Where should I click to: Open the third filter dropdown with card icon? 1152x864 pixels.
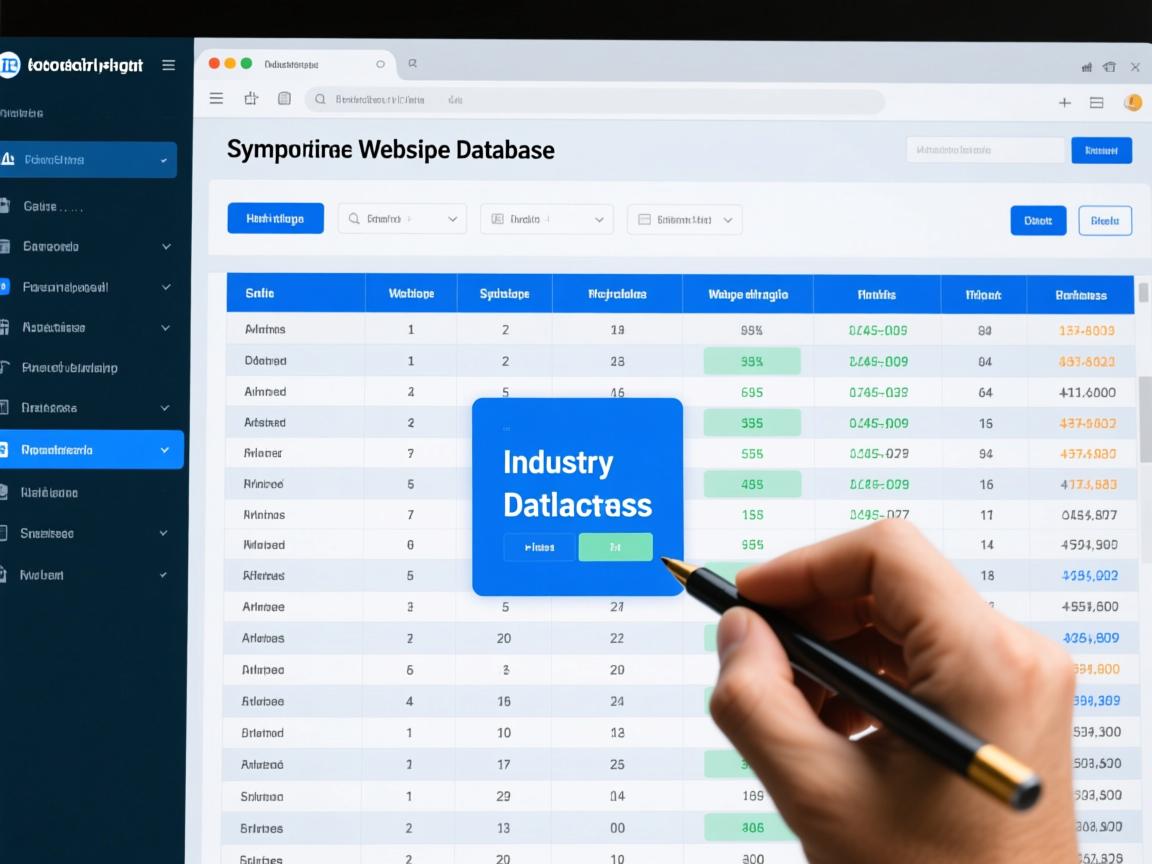(684, 219)
